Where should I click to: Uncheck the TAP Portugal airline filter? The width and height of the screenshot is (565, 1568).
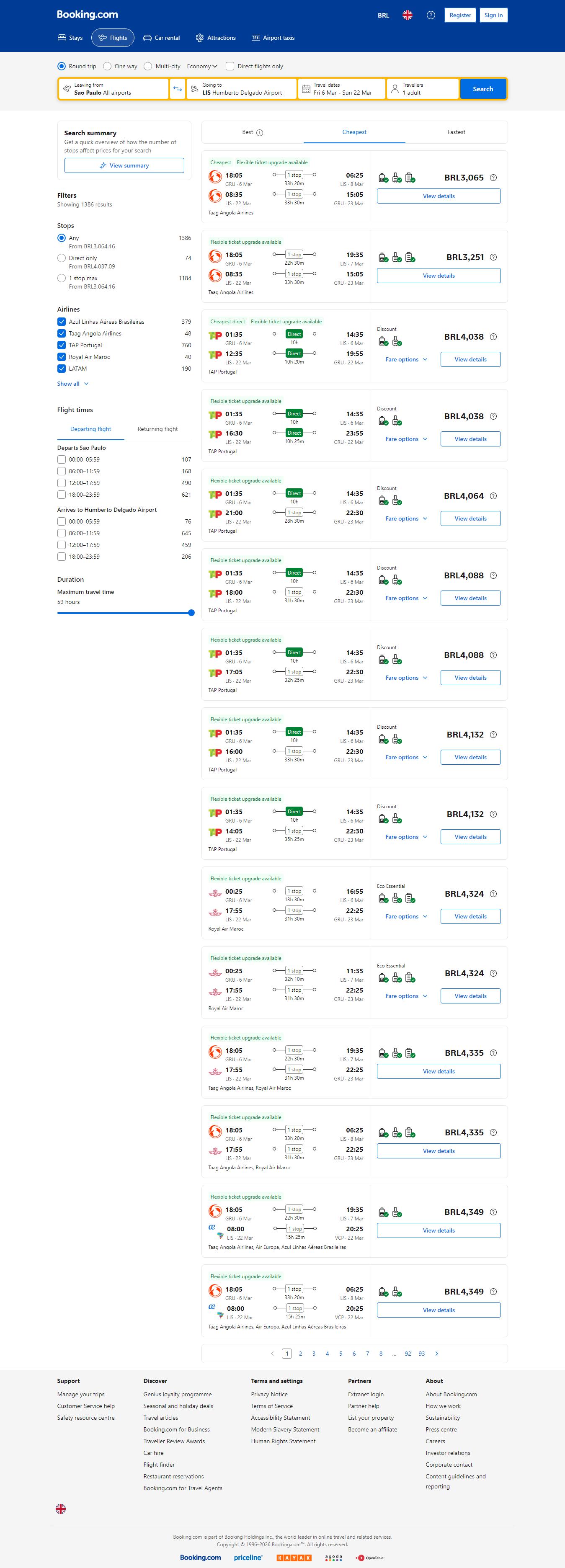click(x=62, y=345)
